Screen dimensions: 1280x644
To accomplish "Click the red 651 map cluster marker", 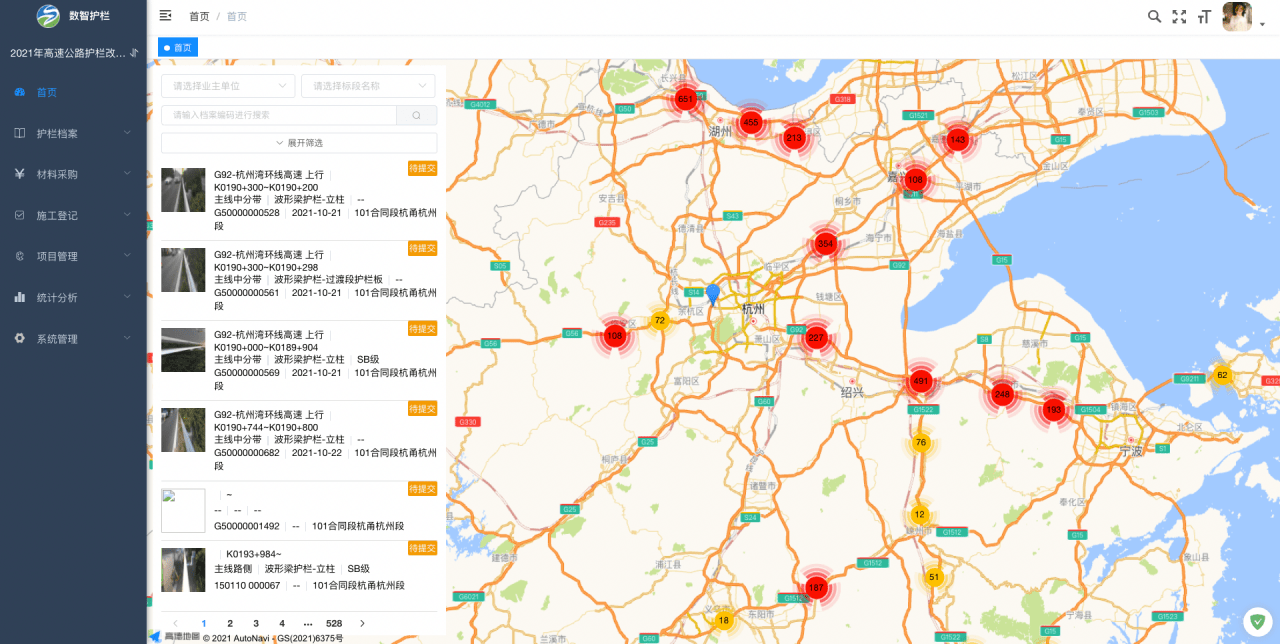I will pos(685,98).
